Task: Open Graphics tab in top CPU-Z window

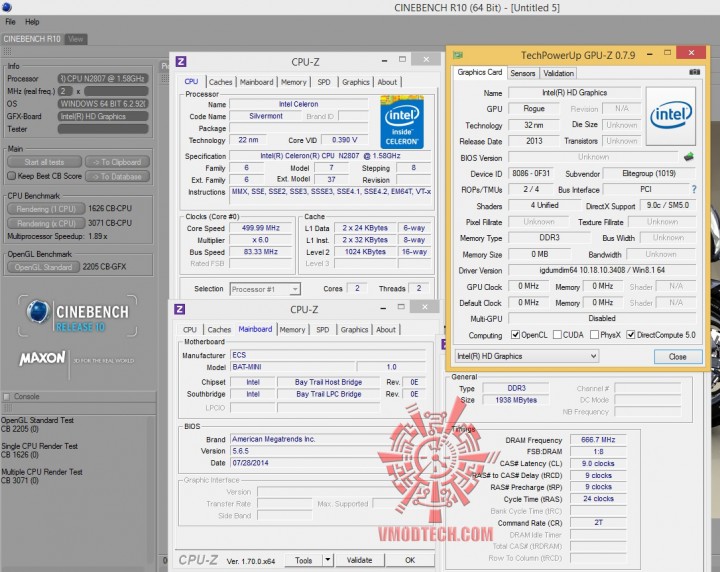Action: click(x=355, y=82)
